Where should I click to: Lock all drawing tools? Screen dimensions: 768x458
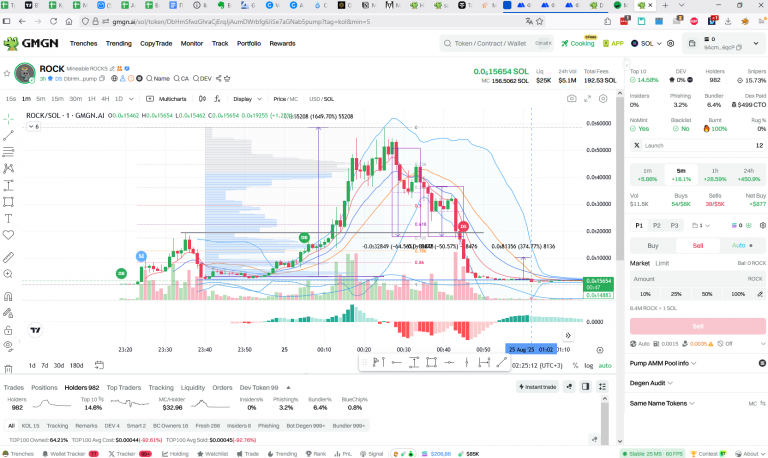(8, 330)
